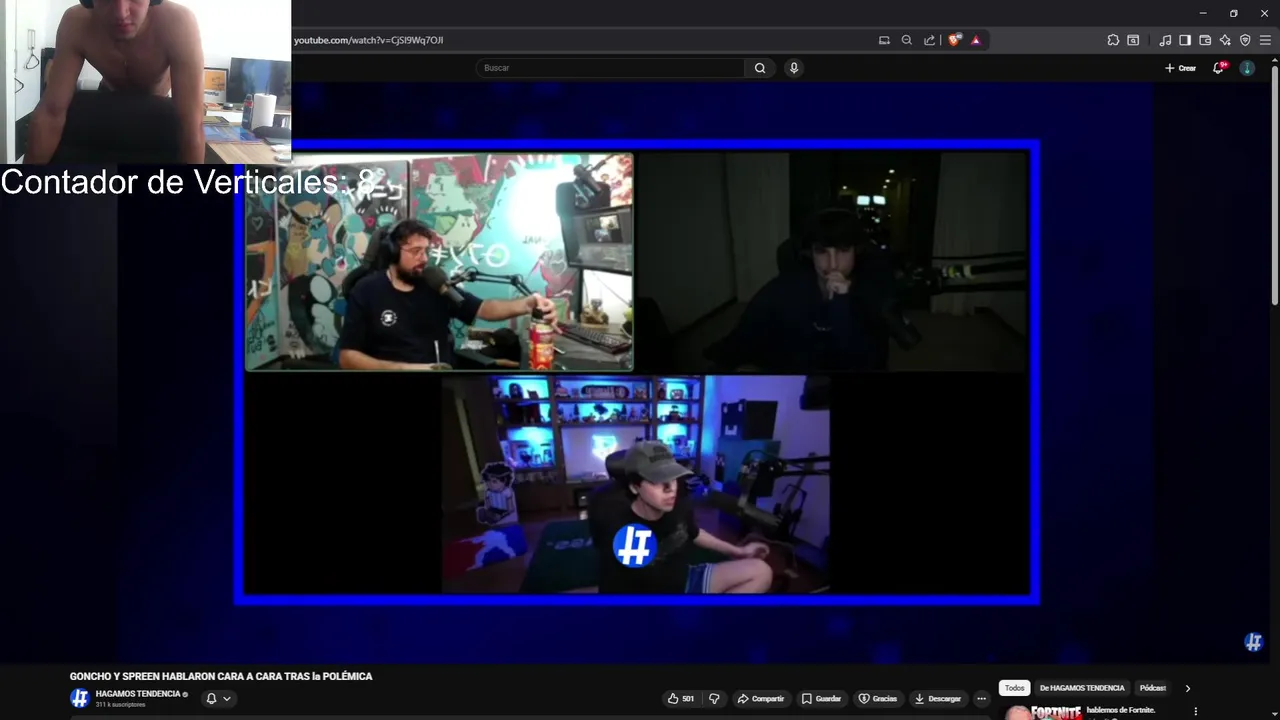This screenshot has height=720, width=1280.
Task: Open the extensions puzzle icon
Action: click(x=1113, y=40)
